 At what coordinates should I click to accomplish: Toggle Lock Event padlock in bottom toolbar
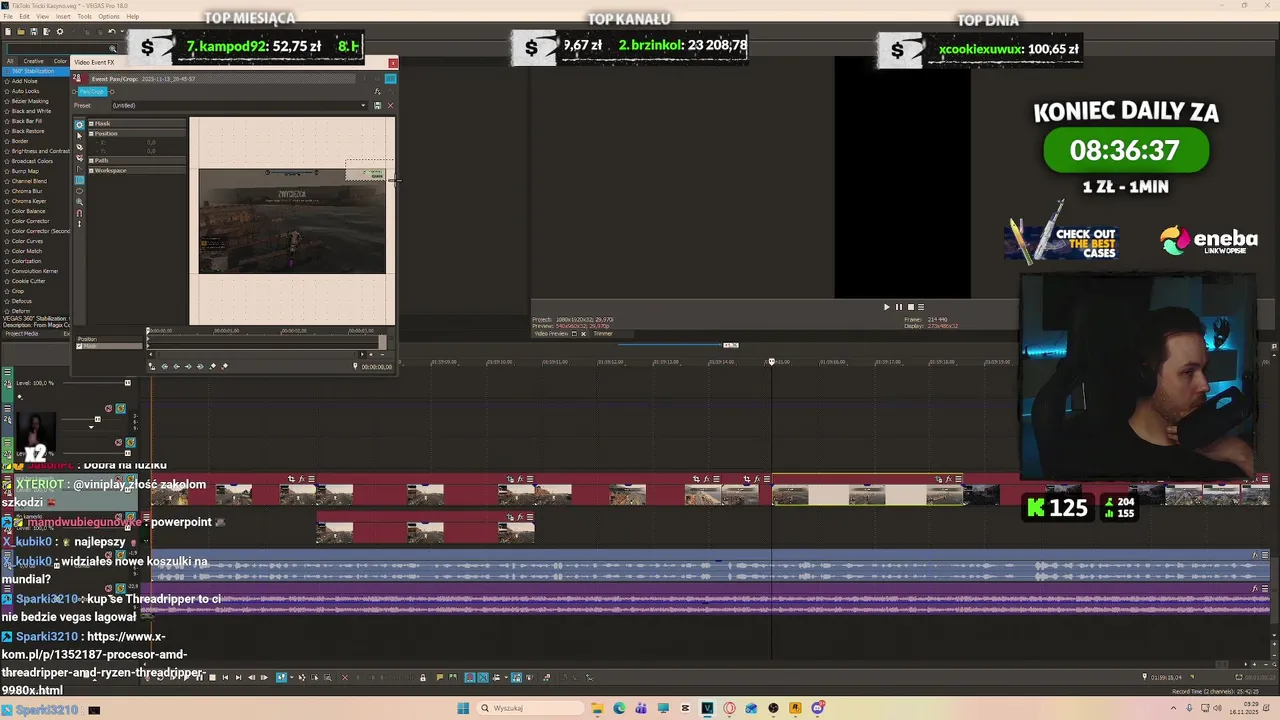pos(423,678)
